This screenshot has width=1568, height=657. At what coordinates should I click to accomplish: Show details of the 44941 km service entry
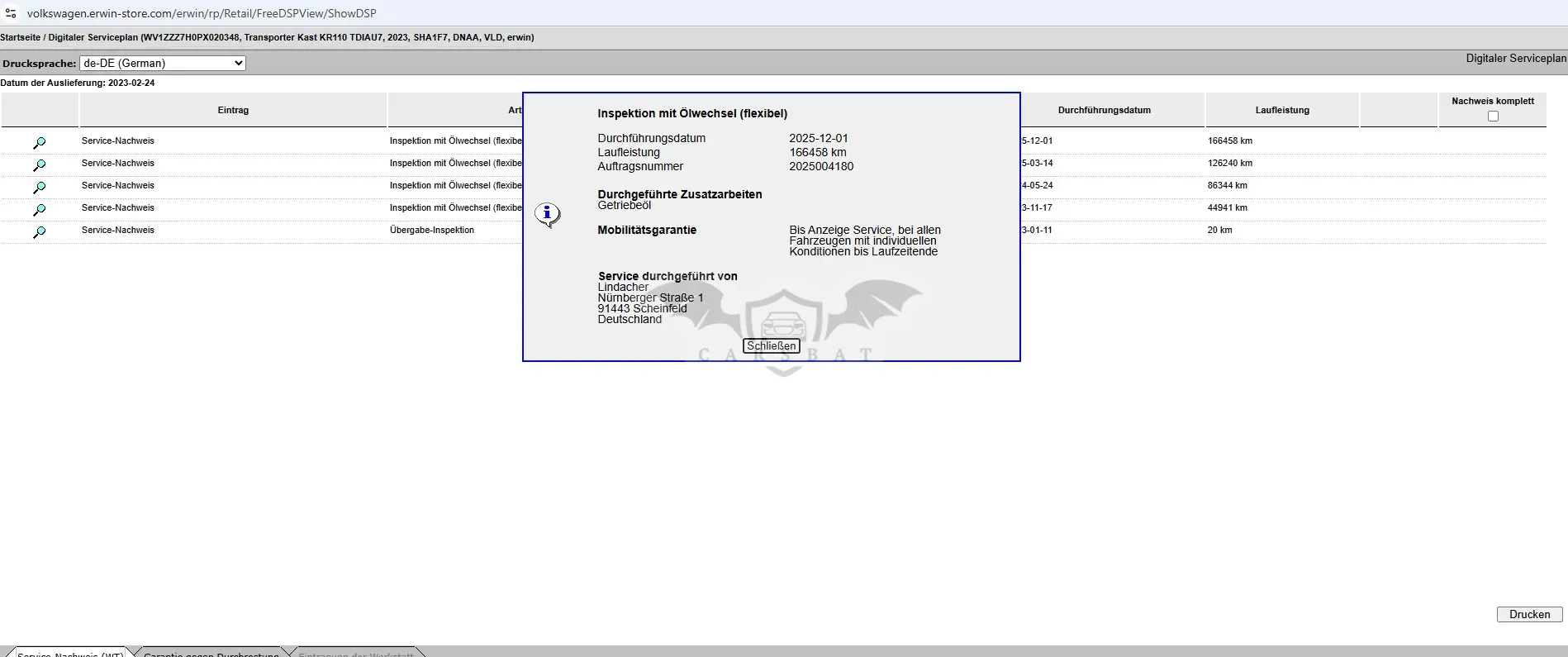39,210
